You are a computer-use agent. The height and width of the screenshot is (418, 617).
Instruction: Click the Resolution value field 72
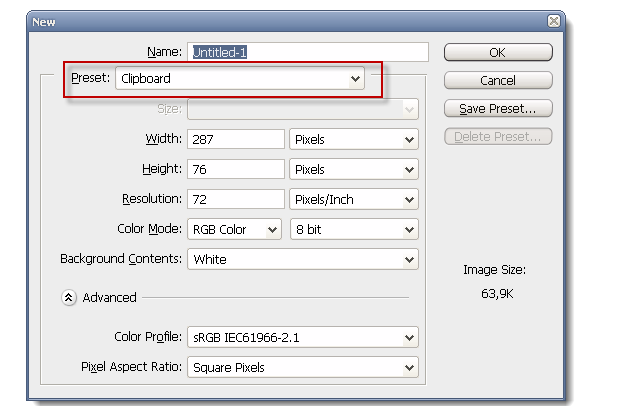tap(236, 200)
